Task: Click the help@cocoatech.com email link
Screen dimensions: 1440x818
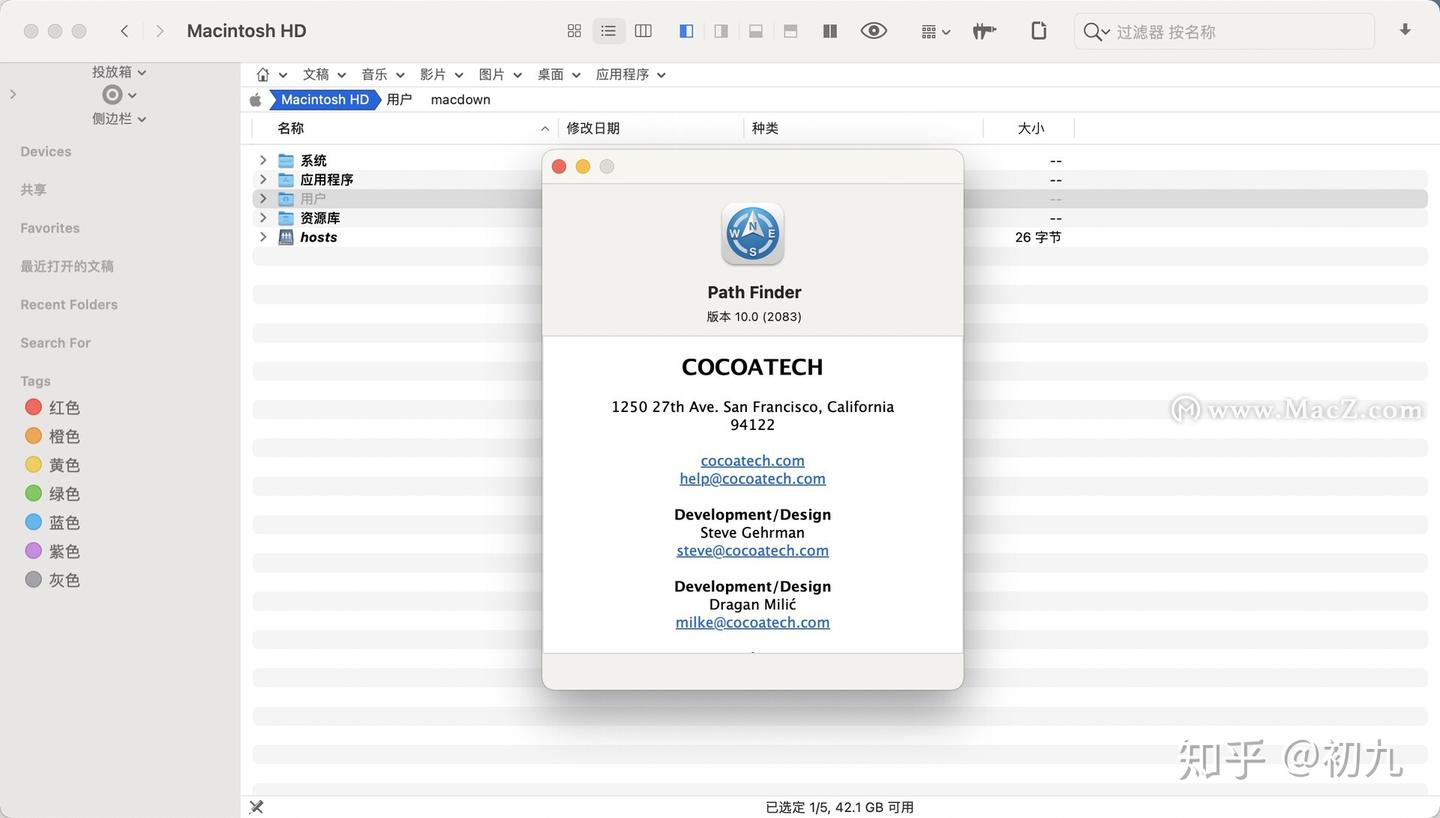Action: click(752, 479)
